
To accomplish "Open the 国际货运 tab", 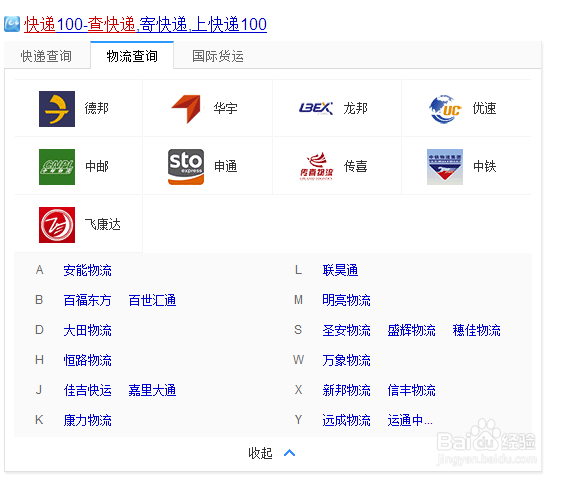I will point(218,56).
